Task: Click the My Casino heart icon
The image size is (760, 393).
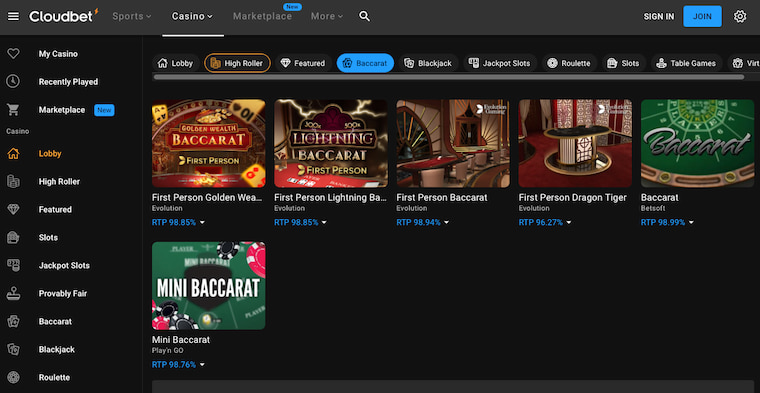Action: coord(13,54)
